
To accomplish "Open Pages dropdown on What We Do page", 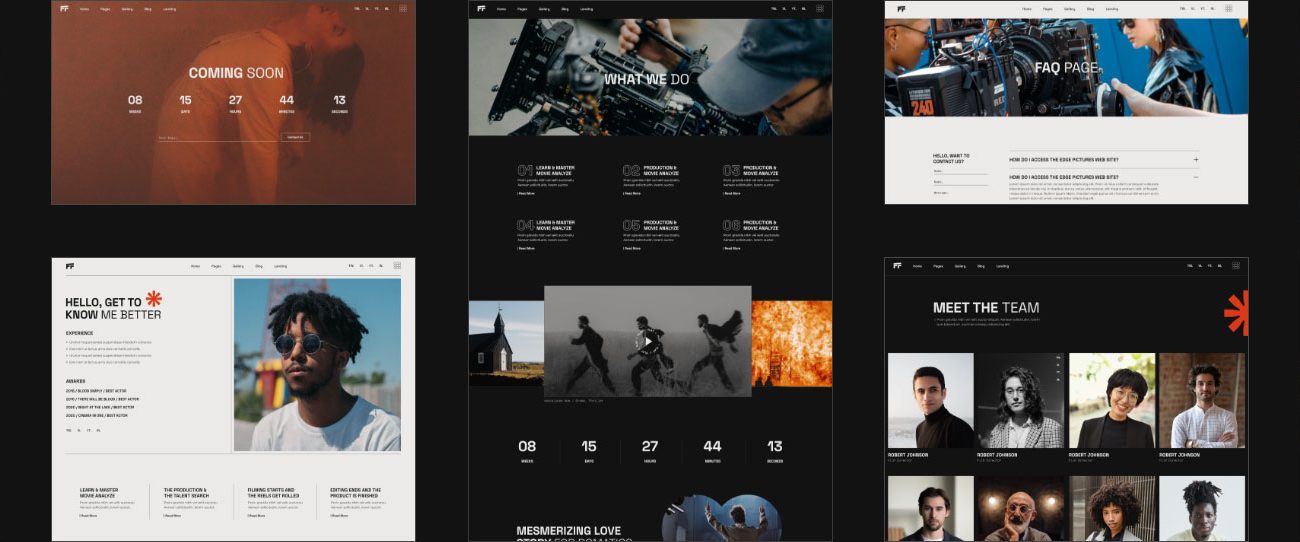I will pyautogui.click(x=522, y=8).
